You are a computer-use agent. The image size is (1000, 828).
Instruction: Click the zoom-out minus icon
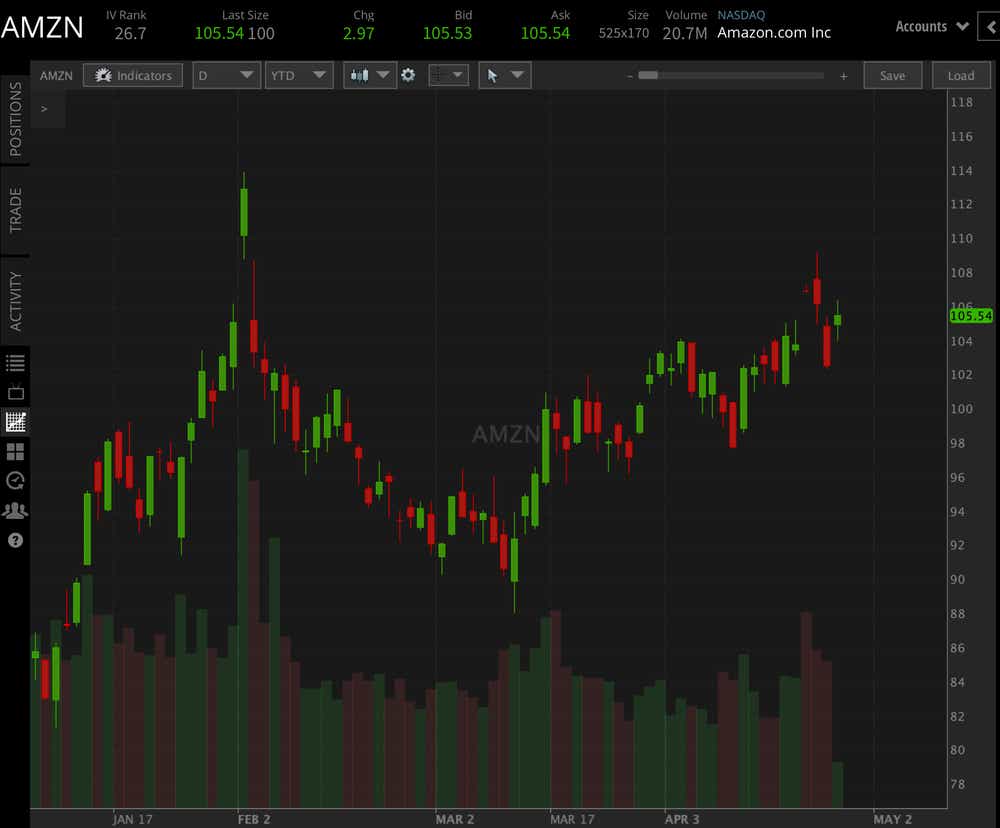pos(630,76)
